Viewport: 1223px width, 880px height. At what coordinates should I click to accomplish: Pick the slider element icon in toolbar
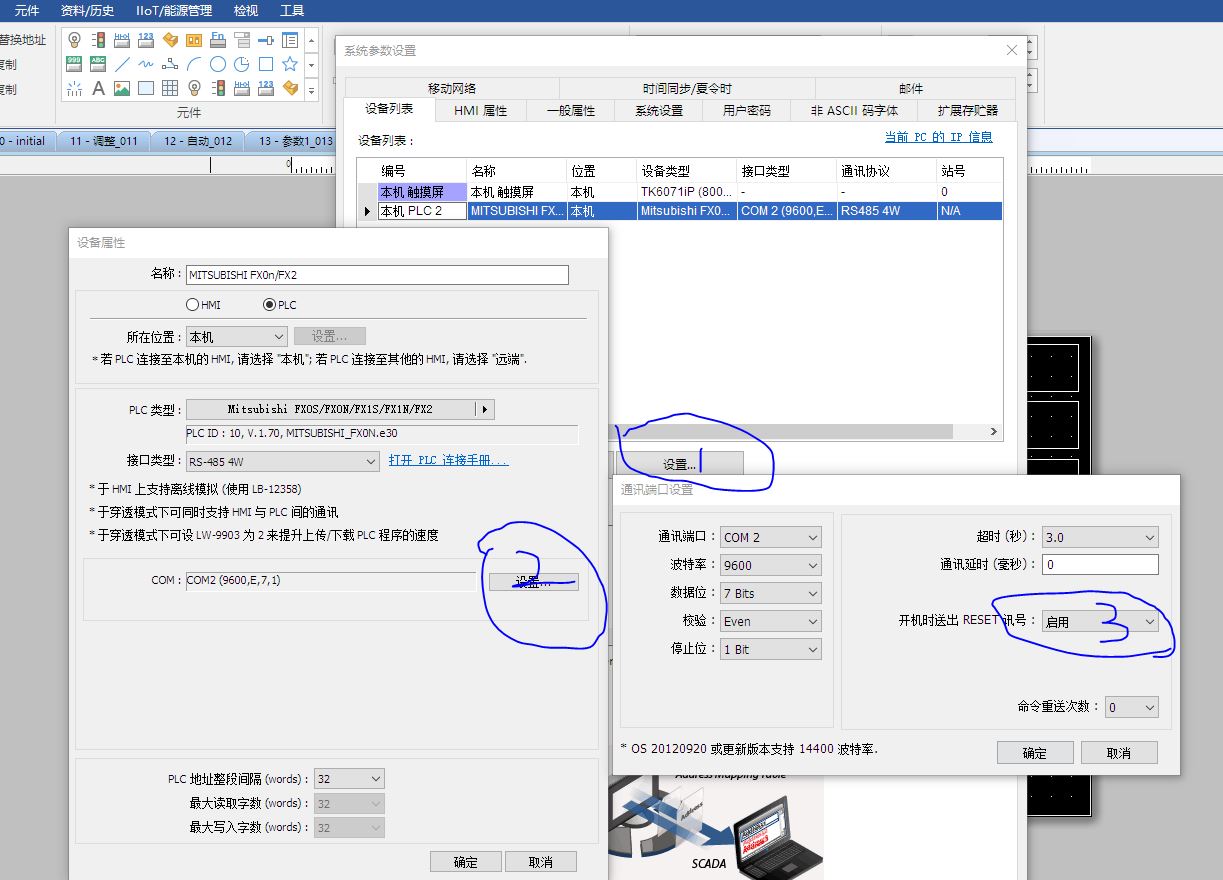[266, 40]
